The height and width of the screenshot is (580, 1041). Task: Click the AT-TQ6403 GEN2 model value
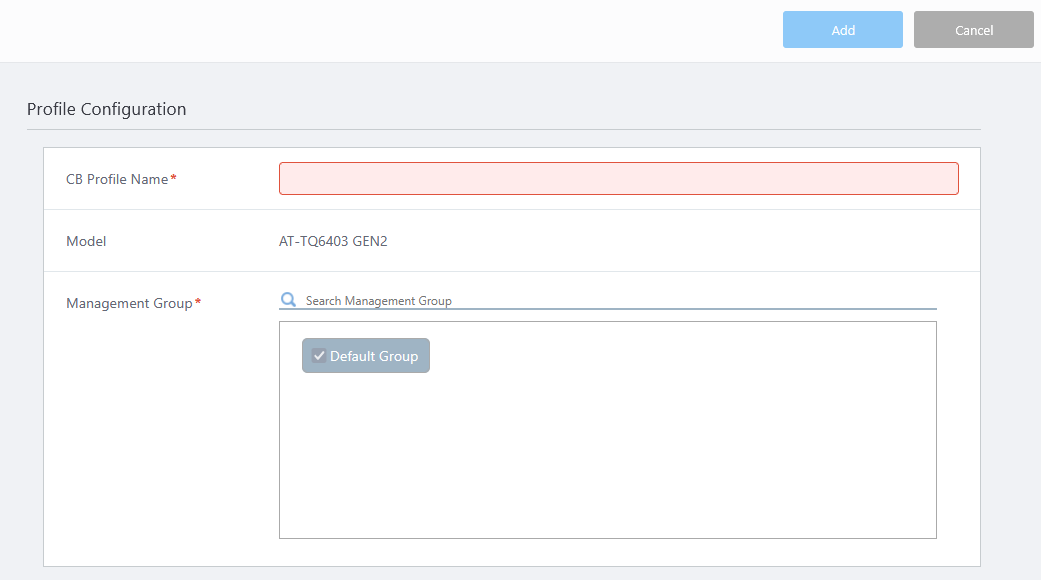point(333,241)
